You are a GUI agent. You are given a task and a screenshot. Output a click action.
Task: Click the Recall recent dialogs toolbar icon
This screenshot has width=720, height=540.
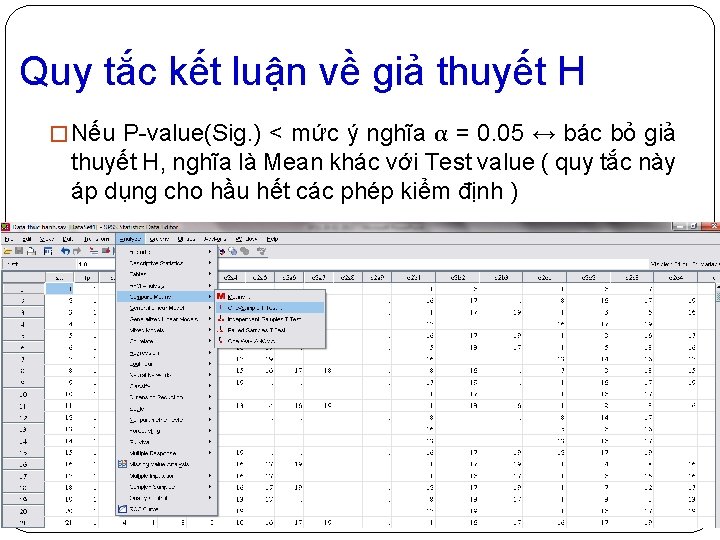coord(48,251)
